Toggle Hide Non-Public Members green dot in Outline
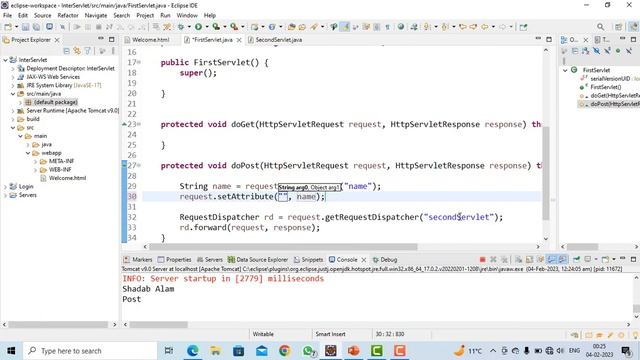Screen dimensions: 640x360 [618, 51]
